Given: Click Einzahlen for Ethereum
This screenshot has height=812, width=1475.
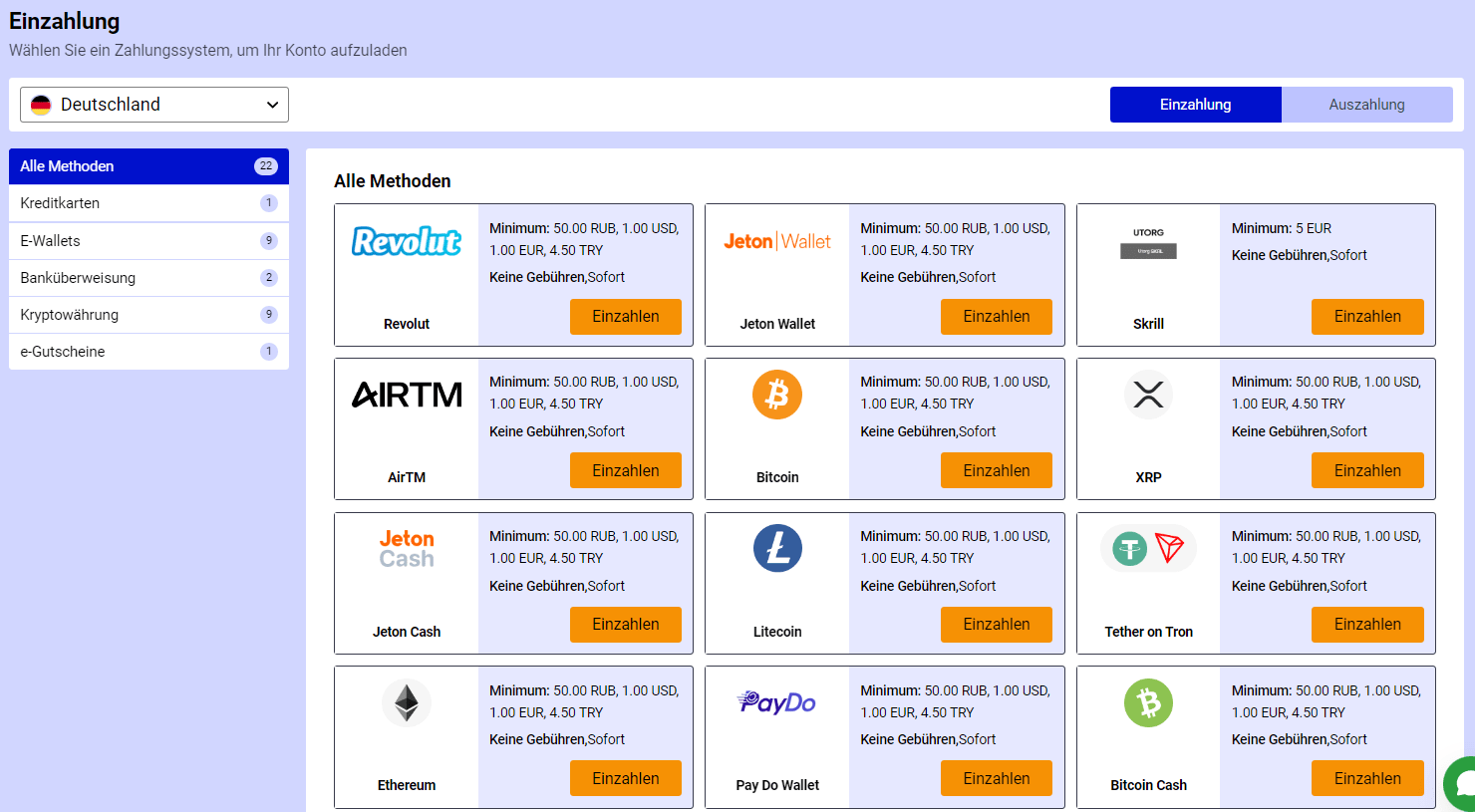Looking at the screenshot, I should (x=626, y=778).
